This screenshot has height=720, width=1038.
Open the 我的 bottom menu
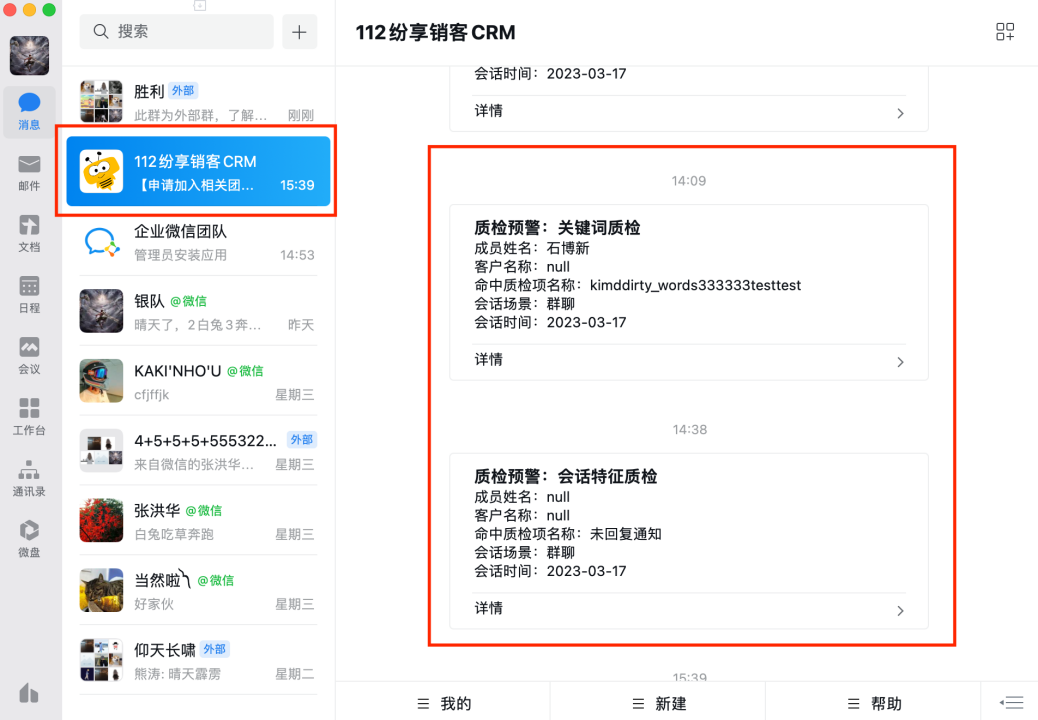tap(444, 703)
